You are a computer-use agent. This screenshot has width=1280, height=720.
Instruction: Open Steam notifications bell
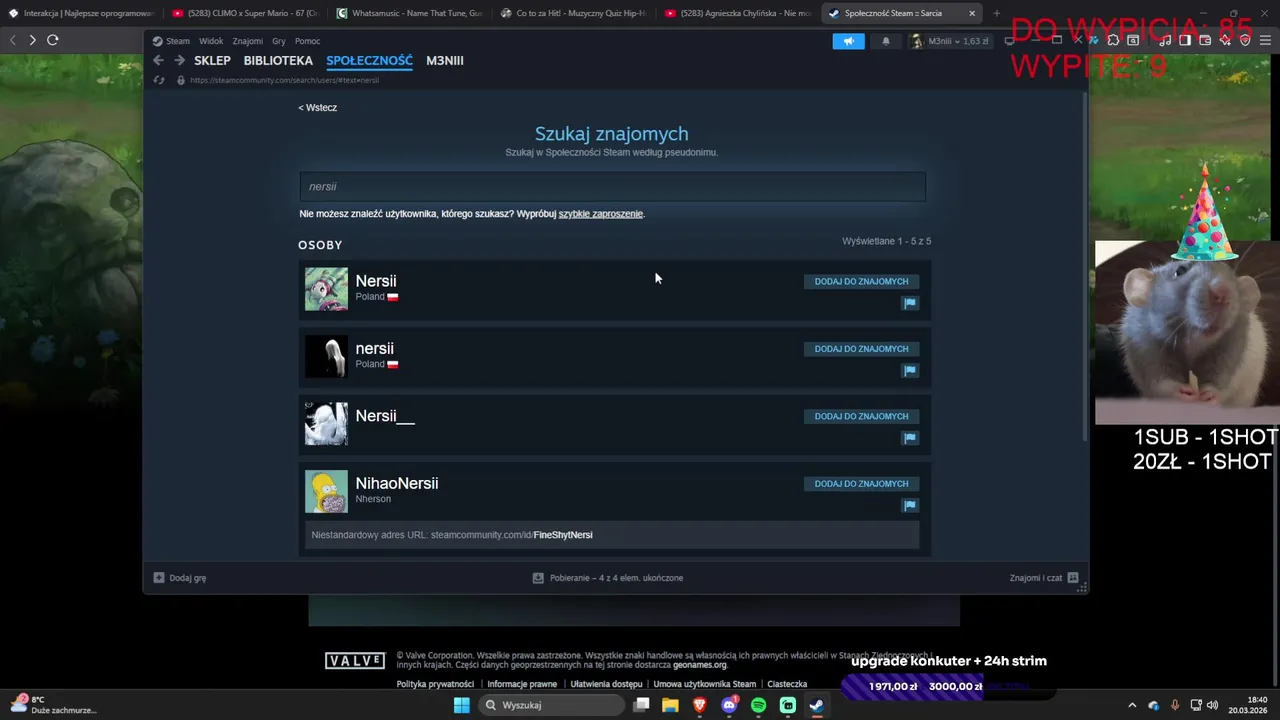point(886,41)
